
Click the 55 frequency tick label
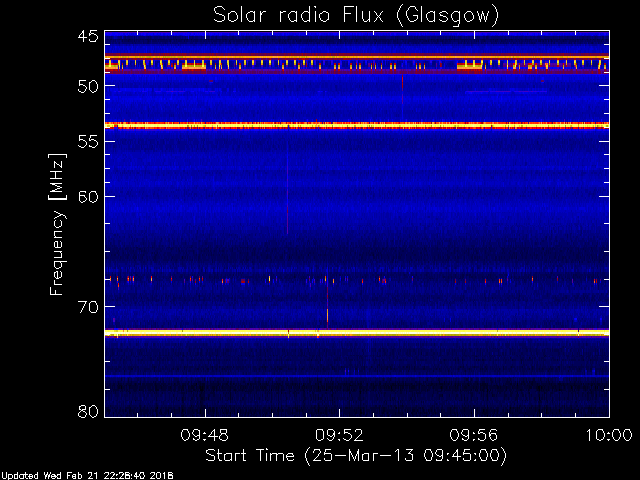[x=88, y=142]
